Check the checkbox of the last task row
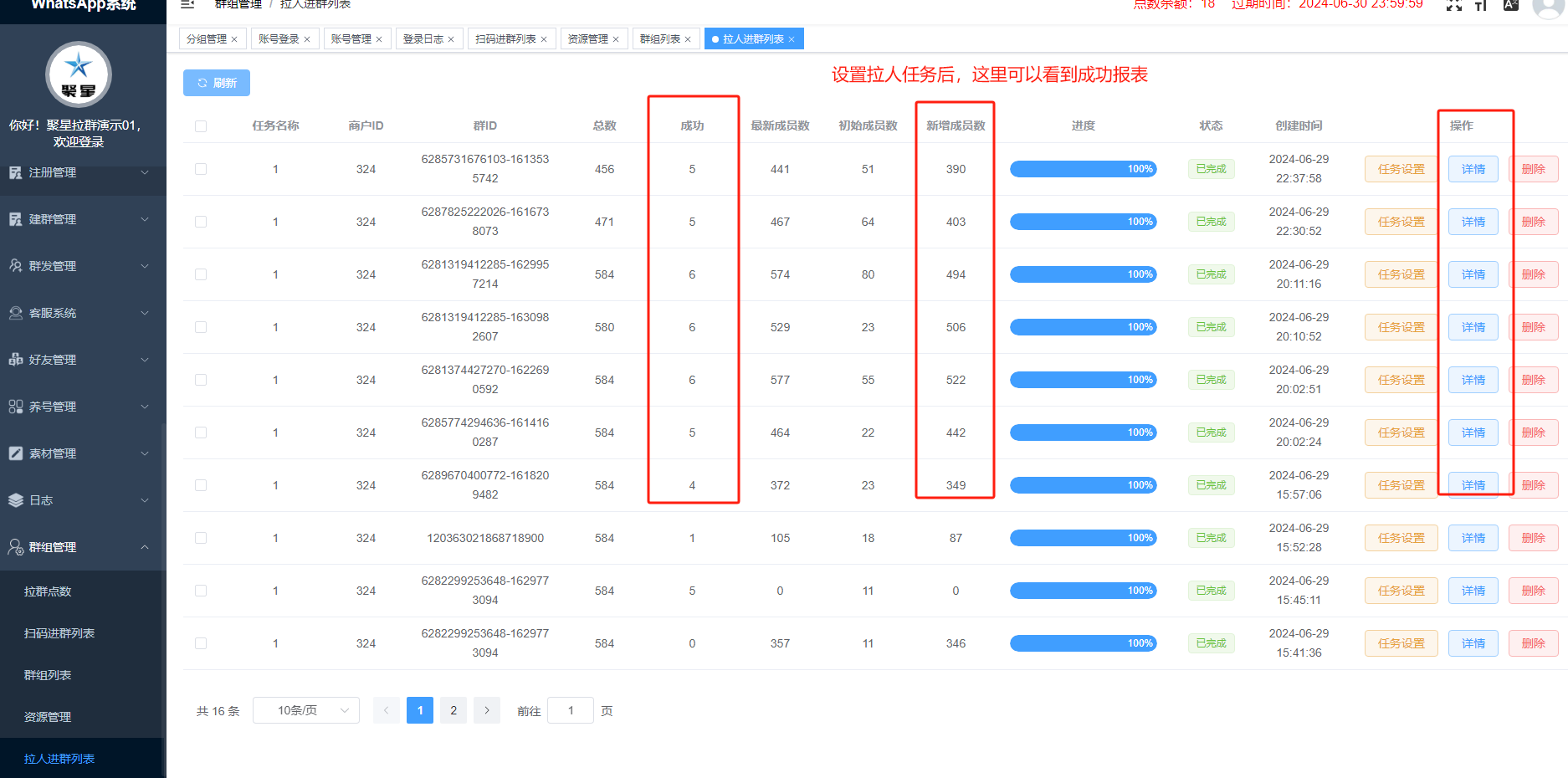Image resolution: width=1568 pixels, height=778 pixels. coord(201,643)
